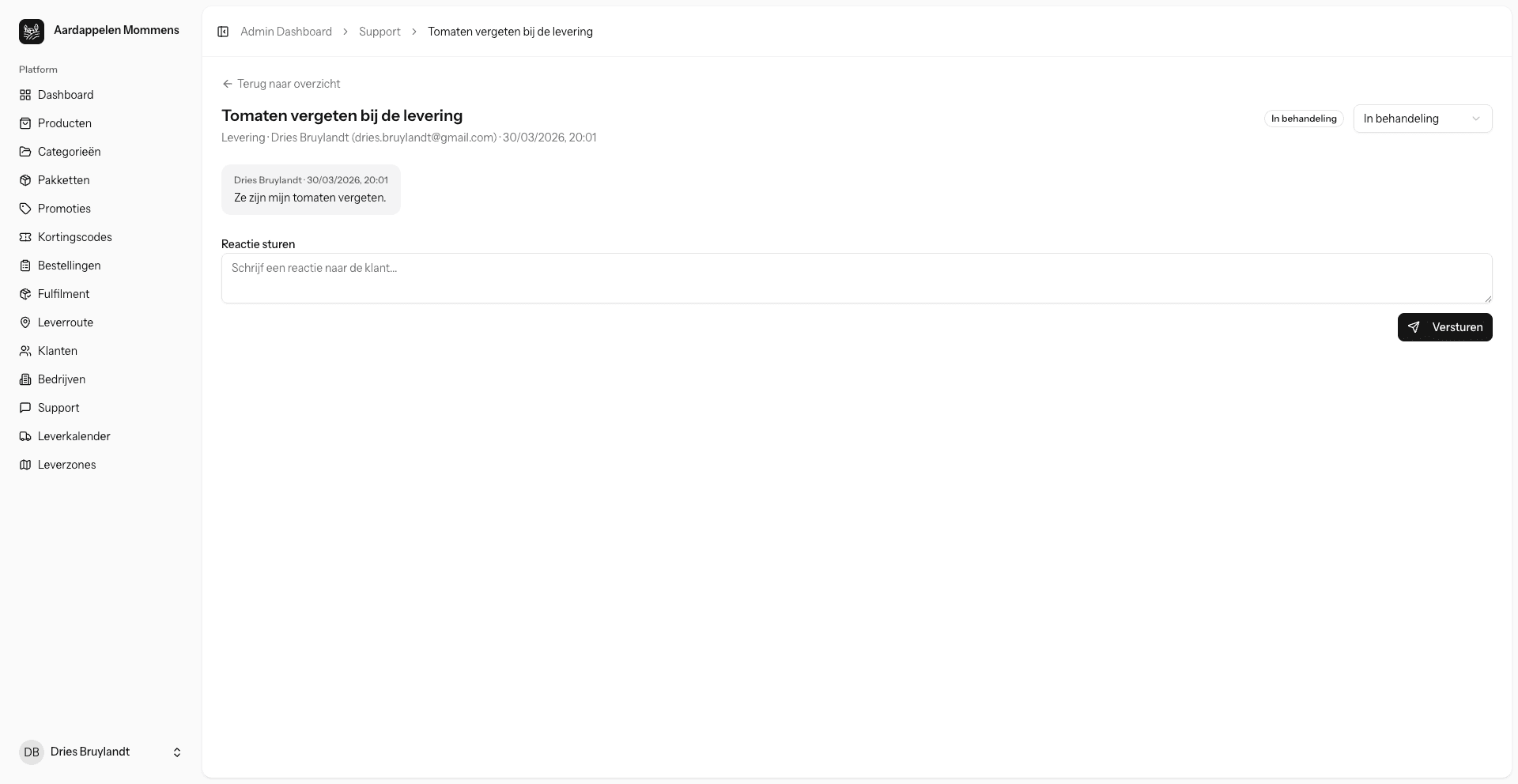Open the Dashboard menu item
Image resolution: width=1518 pixels, height=784 pixels.
click(x=101, y=95)
